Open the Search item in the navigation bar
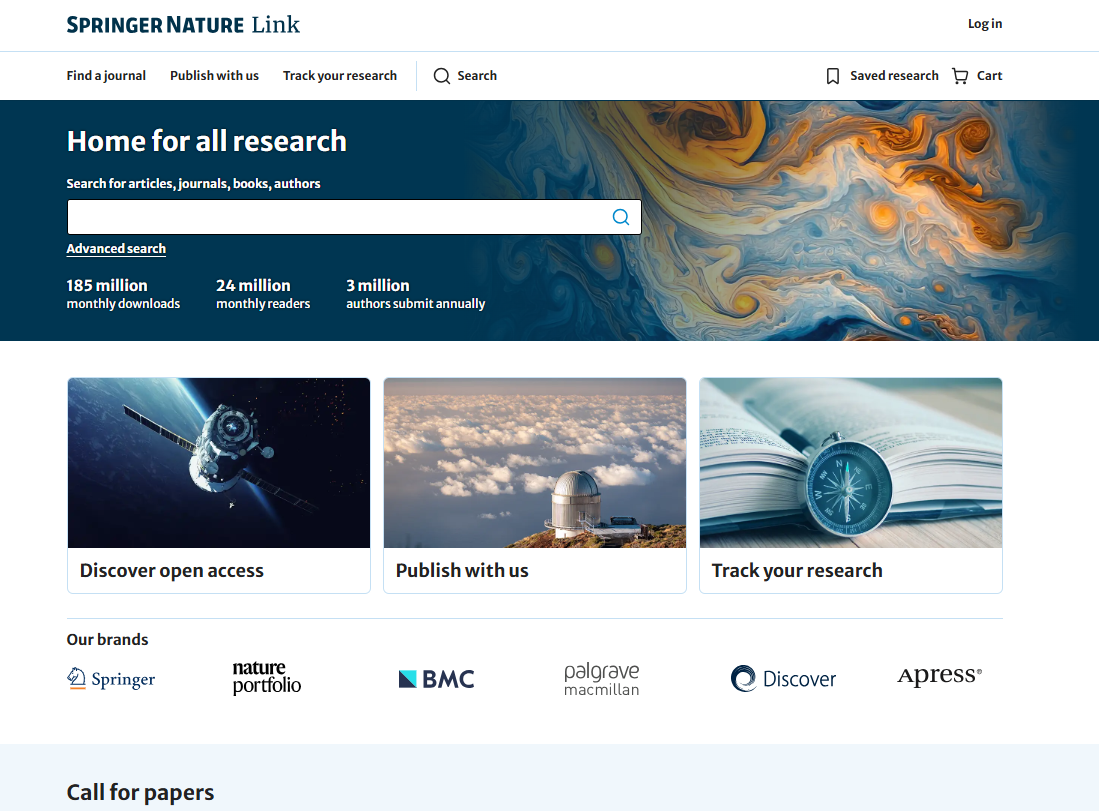 pos(465,76)
